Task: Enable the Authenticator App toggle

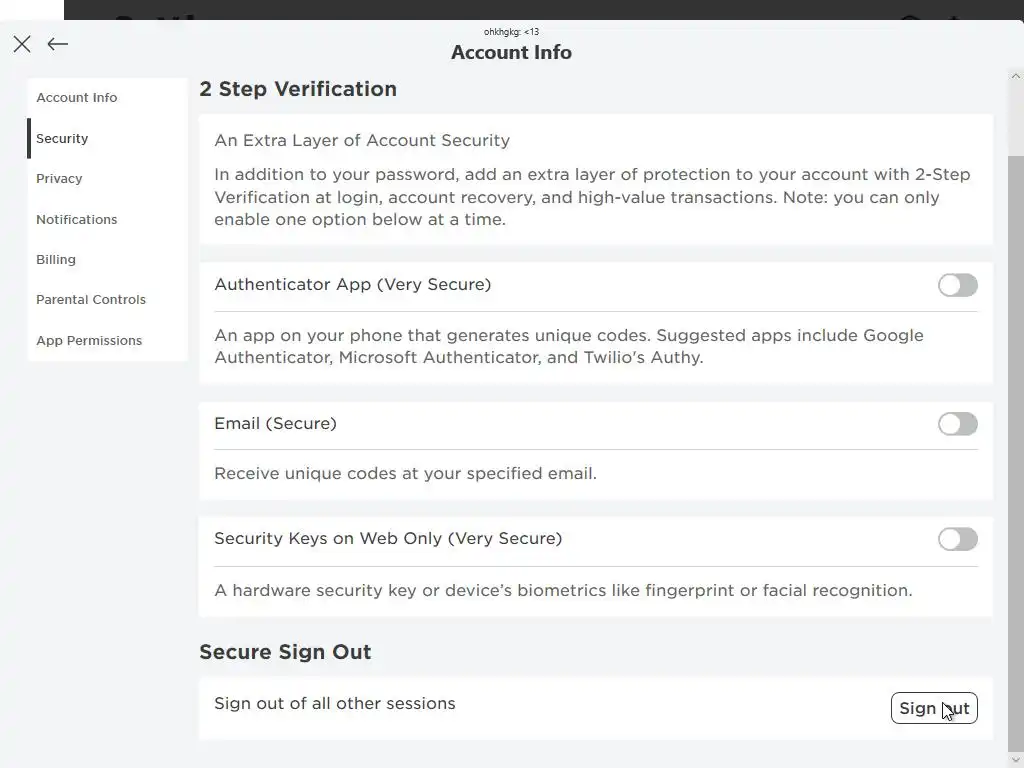Action: 957,286
